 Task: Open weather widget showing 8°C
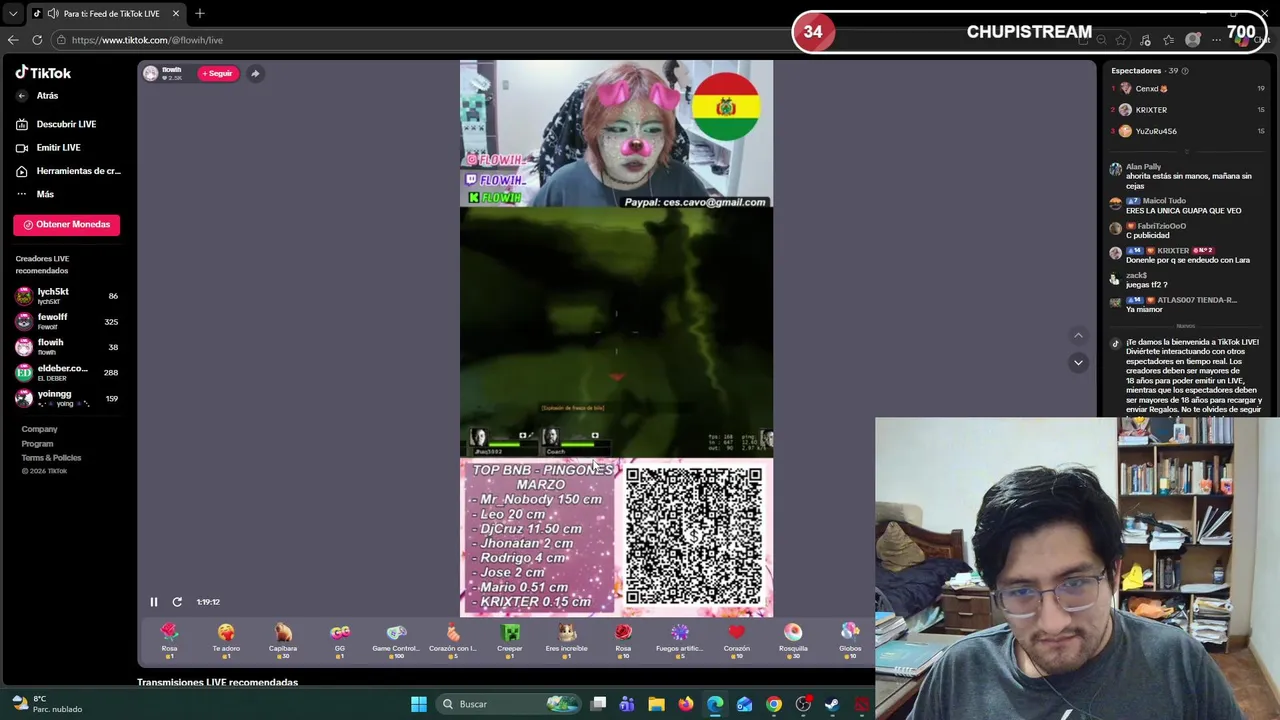click(47, 704)
